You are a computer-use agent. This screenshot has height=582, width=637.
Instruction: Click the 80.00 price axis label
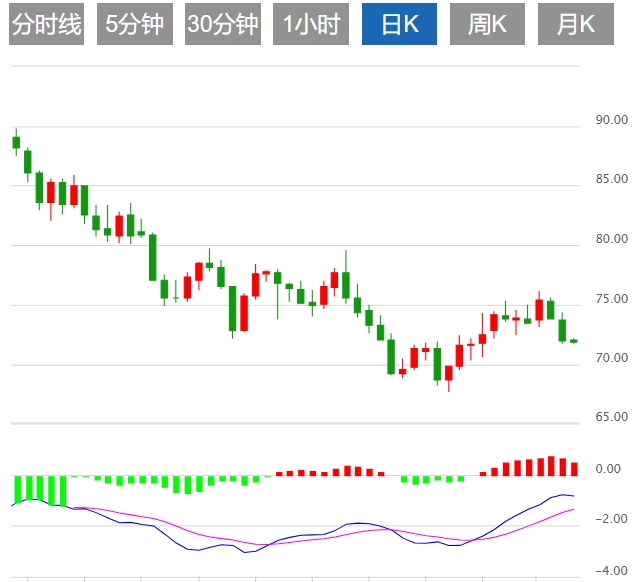[610, 239]
